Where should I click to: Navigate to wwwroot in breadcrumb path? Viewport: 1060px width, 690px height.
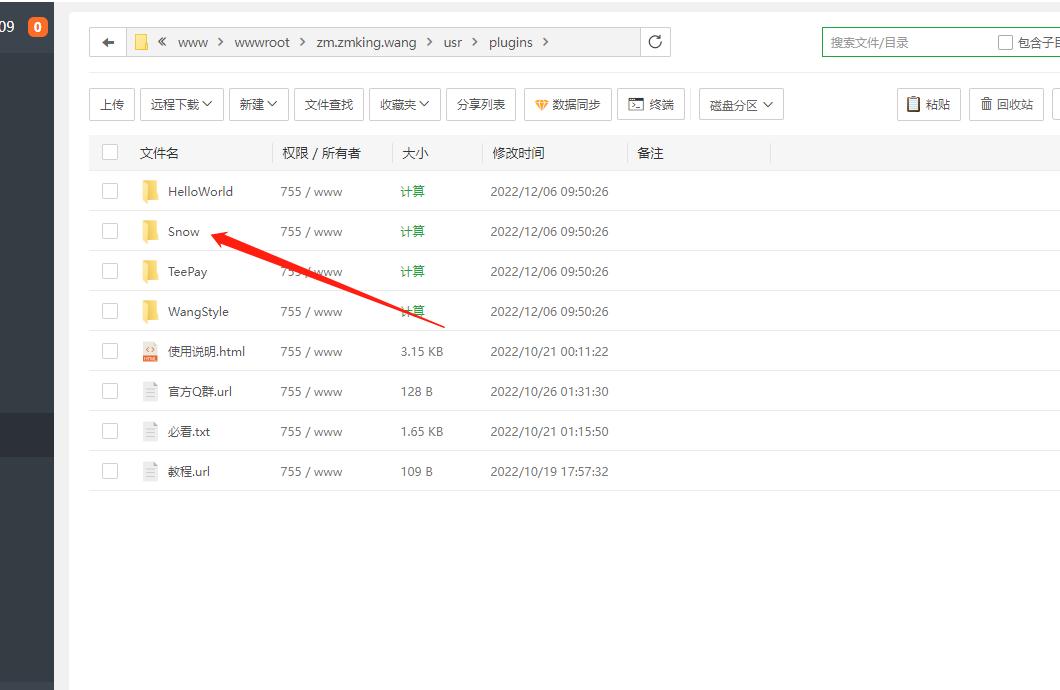tap(262, 42)
